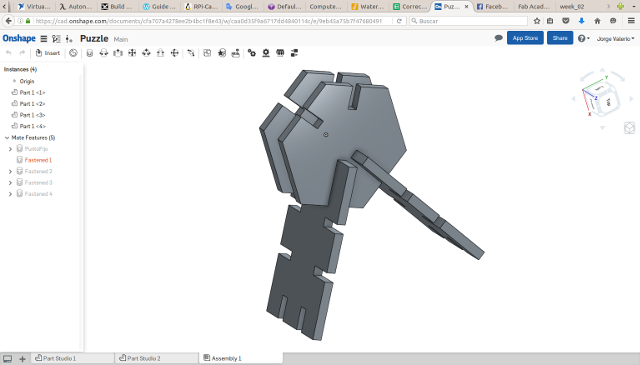Select Part 1 <3> instance

tap(32, 115)
